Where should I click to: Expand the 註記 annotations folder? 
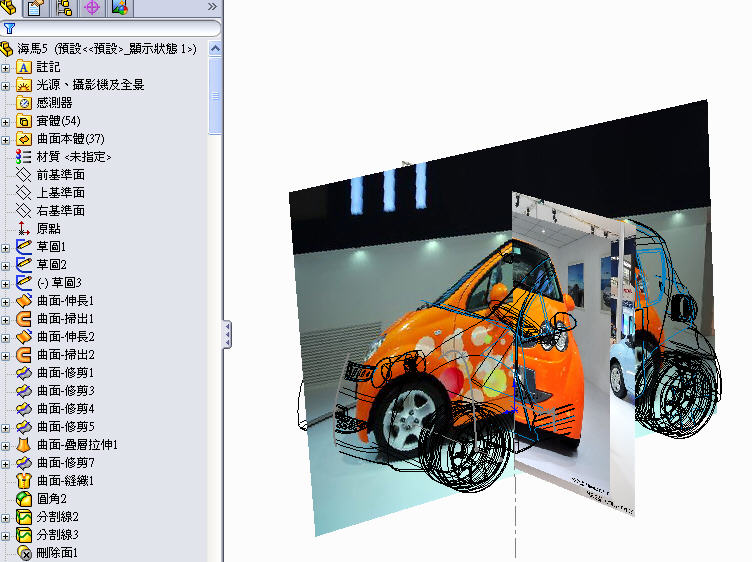(5, 68)
